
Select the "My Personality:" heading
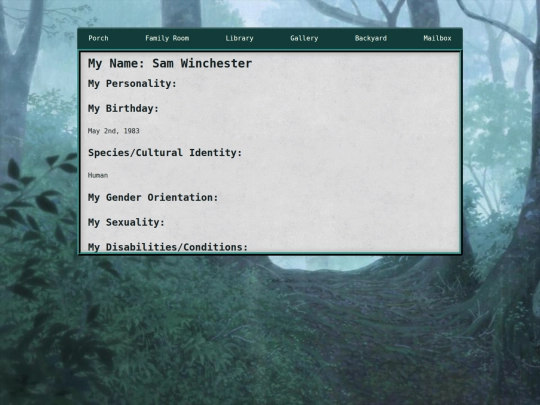[132, 84]
